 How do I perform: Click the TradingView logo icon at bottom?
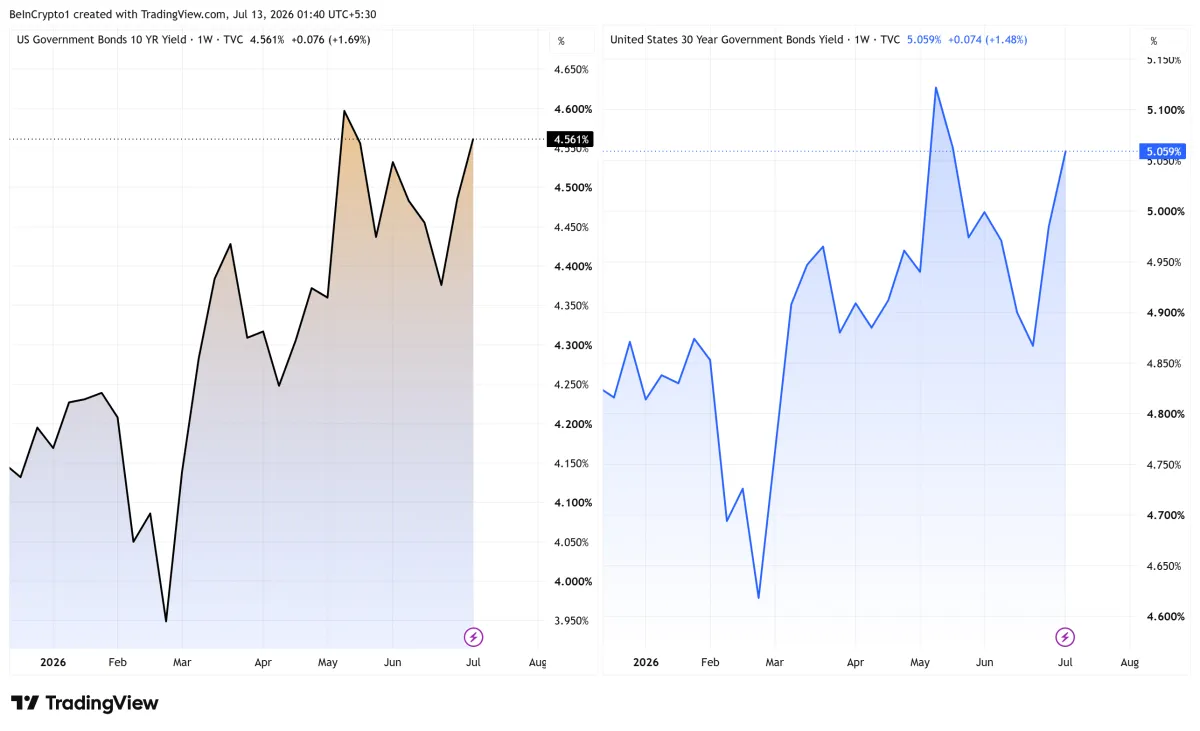click(x=25, y=703)
